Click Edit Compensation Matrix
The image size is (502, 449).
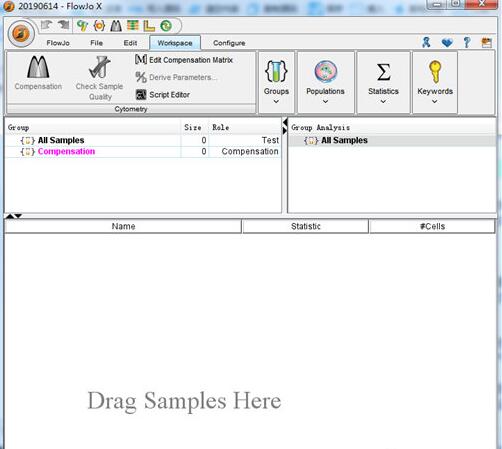[x=184, y=60]
